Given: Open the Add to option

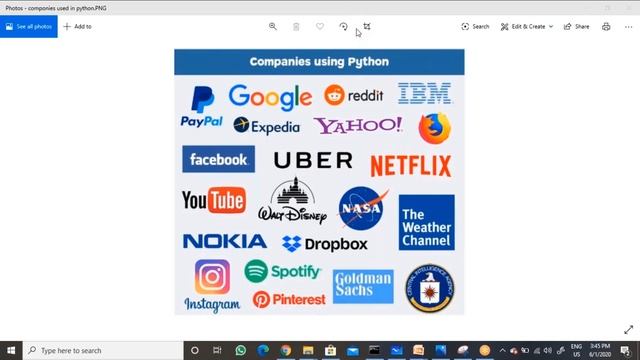Looking at the screenshot, I should tap(78, 27).
